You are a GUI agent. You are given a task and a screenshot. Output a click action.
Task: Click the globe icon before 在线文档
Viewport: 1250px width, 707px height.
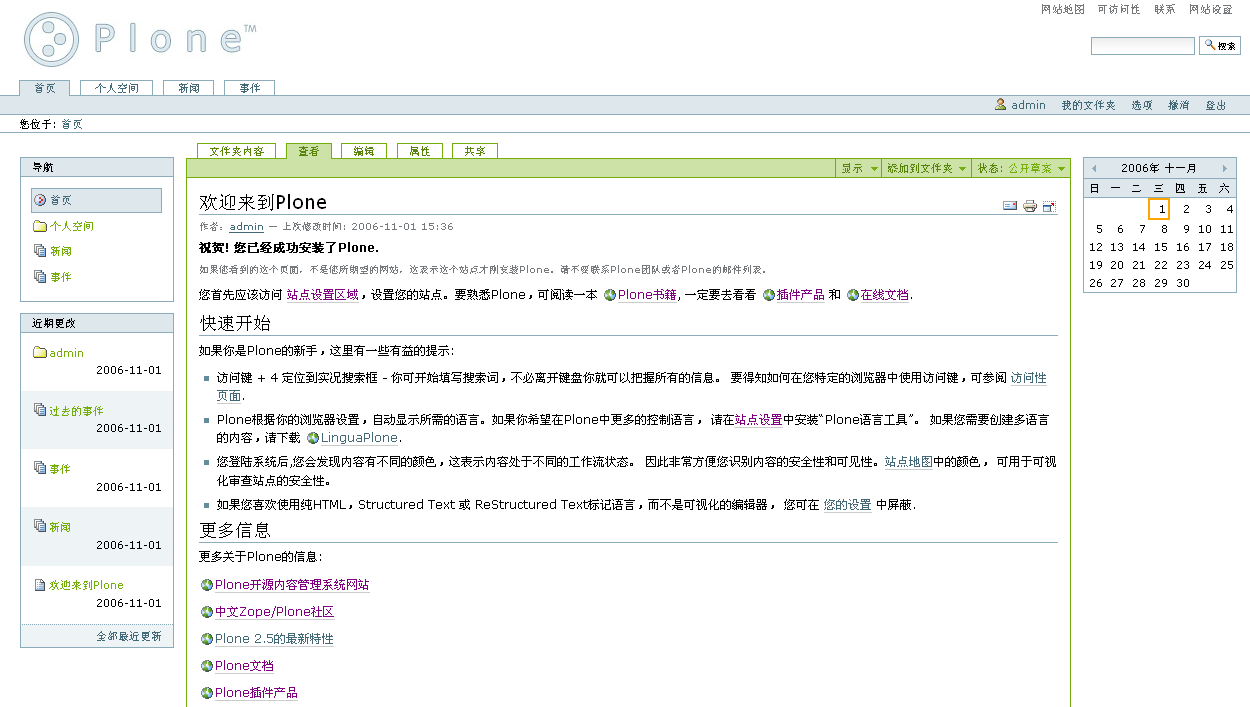pos(853,295)
